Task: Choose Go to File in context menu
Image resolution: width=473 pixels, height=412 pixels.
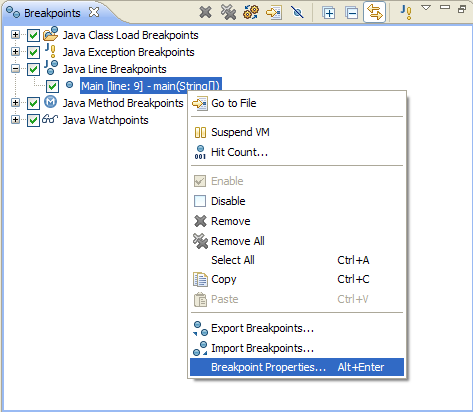Action: click(x=297, y=103)
